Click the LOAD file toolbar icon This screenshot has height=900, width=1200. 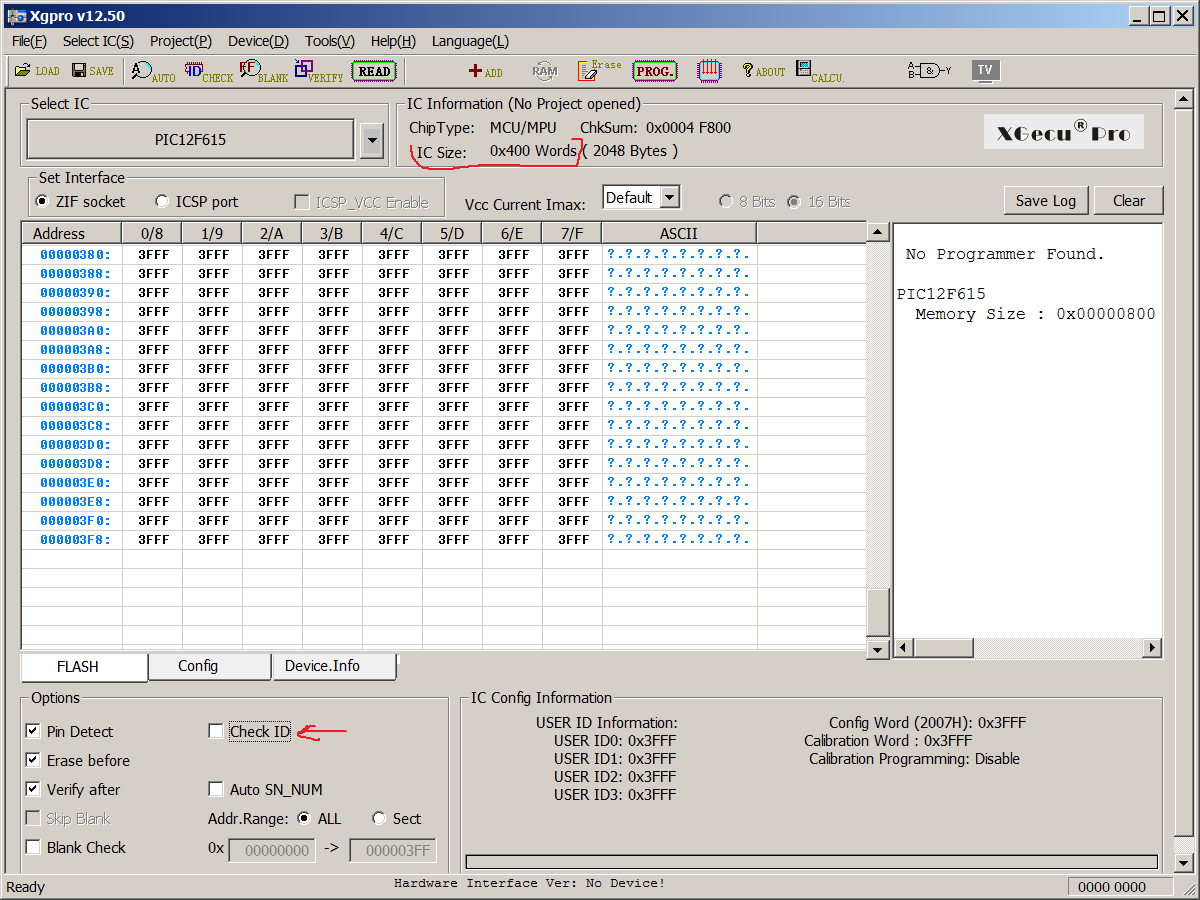37,71
